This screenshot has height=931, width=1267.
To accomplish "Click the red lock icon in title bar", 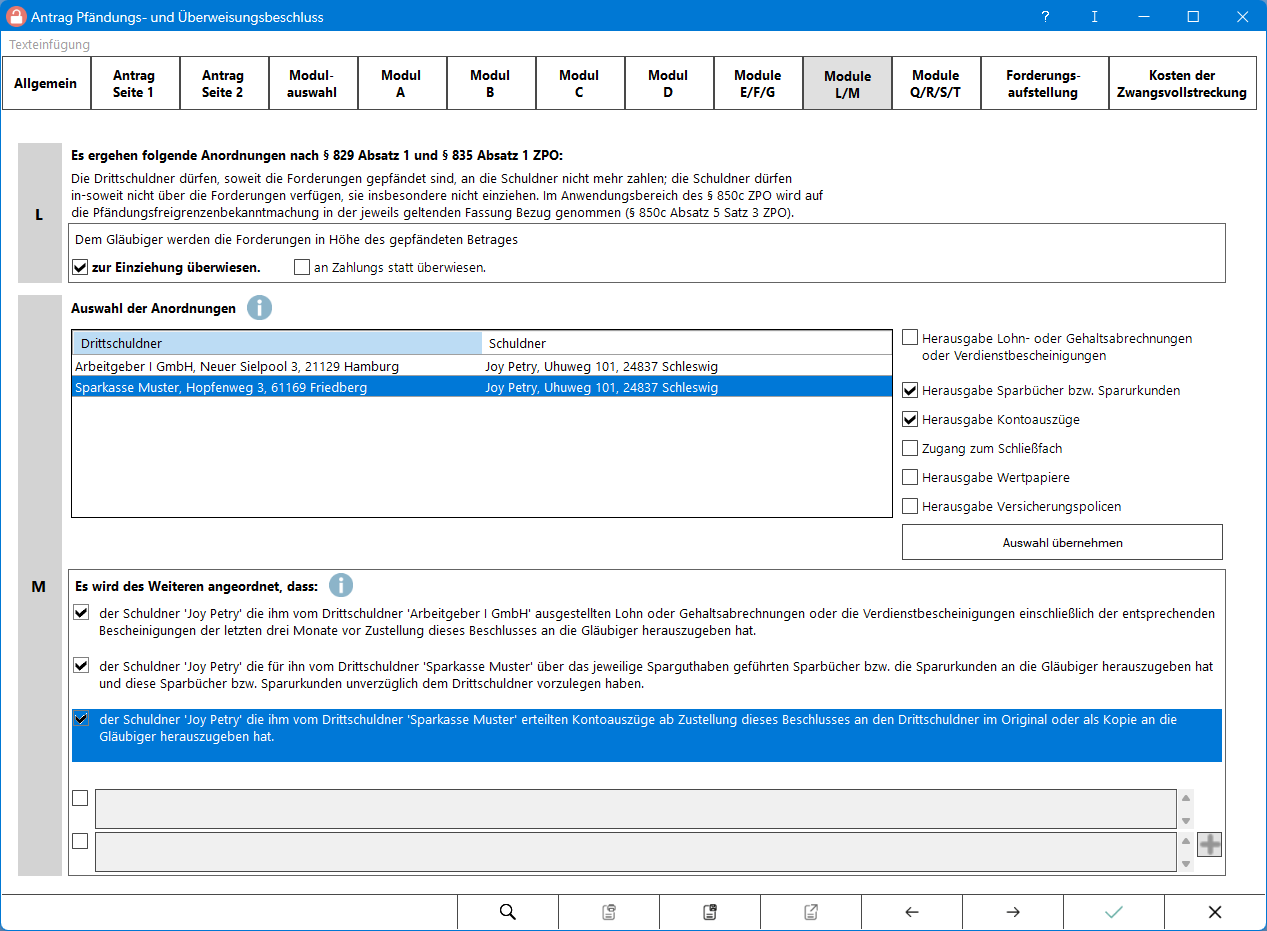I will (16, 16).
